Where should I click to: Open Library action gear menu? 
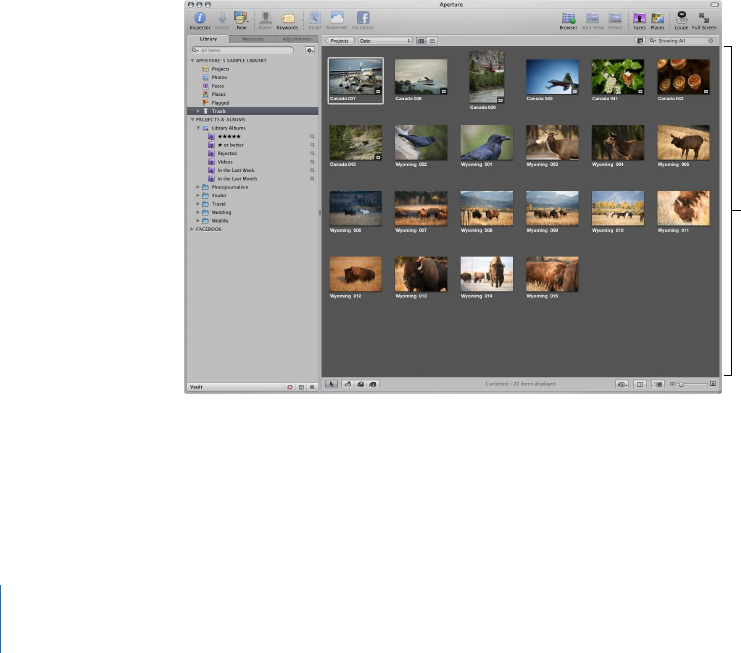(x=310, y=50)
